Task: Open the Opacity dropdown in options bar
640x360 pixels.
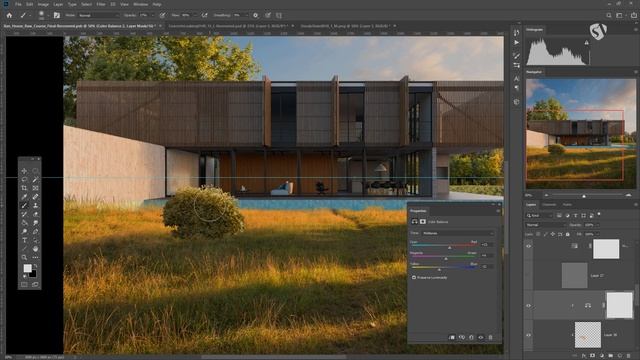Action: click(x=153, y=15)
